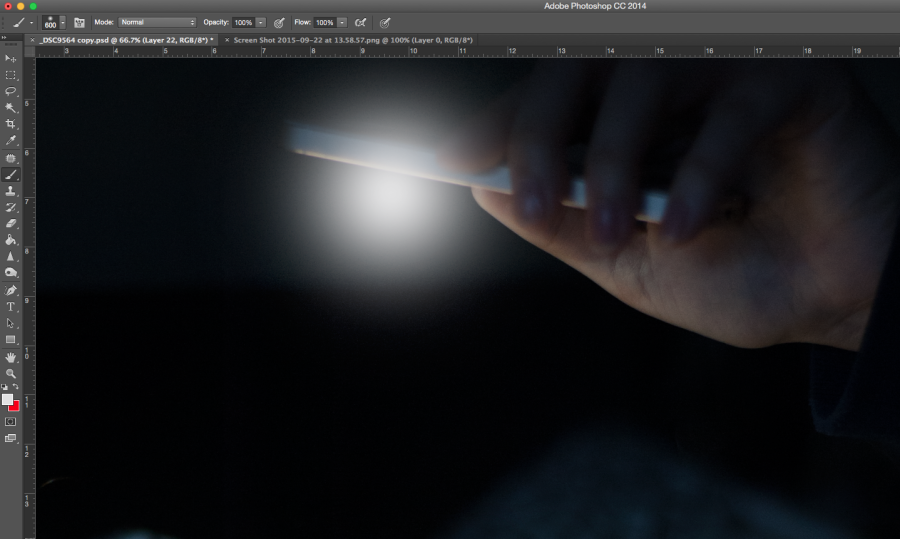Click the Flow value field
The image size is (900, 539).
coord(325,22)
